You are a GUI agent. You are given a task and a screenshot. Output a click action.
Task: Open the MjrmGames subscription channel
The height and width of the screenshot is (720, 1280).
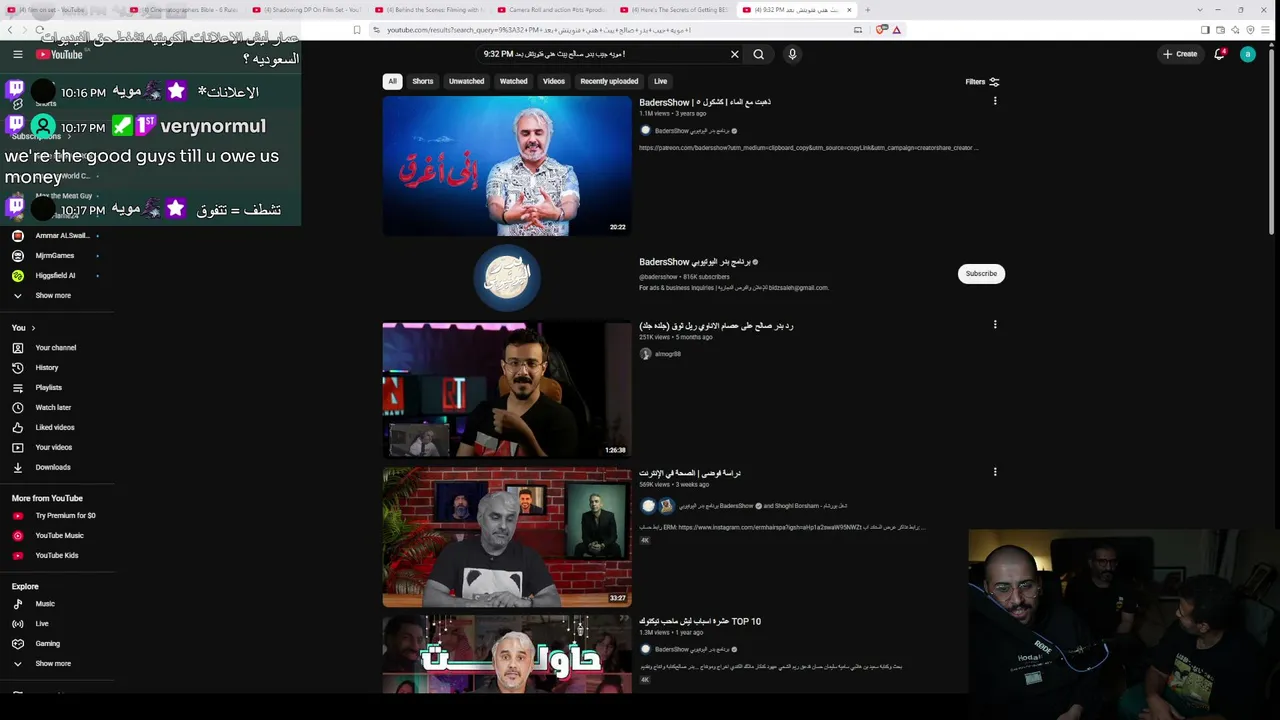coord(57,256)
